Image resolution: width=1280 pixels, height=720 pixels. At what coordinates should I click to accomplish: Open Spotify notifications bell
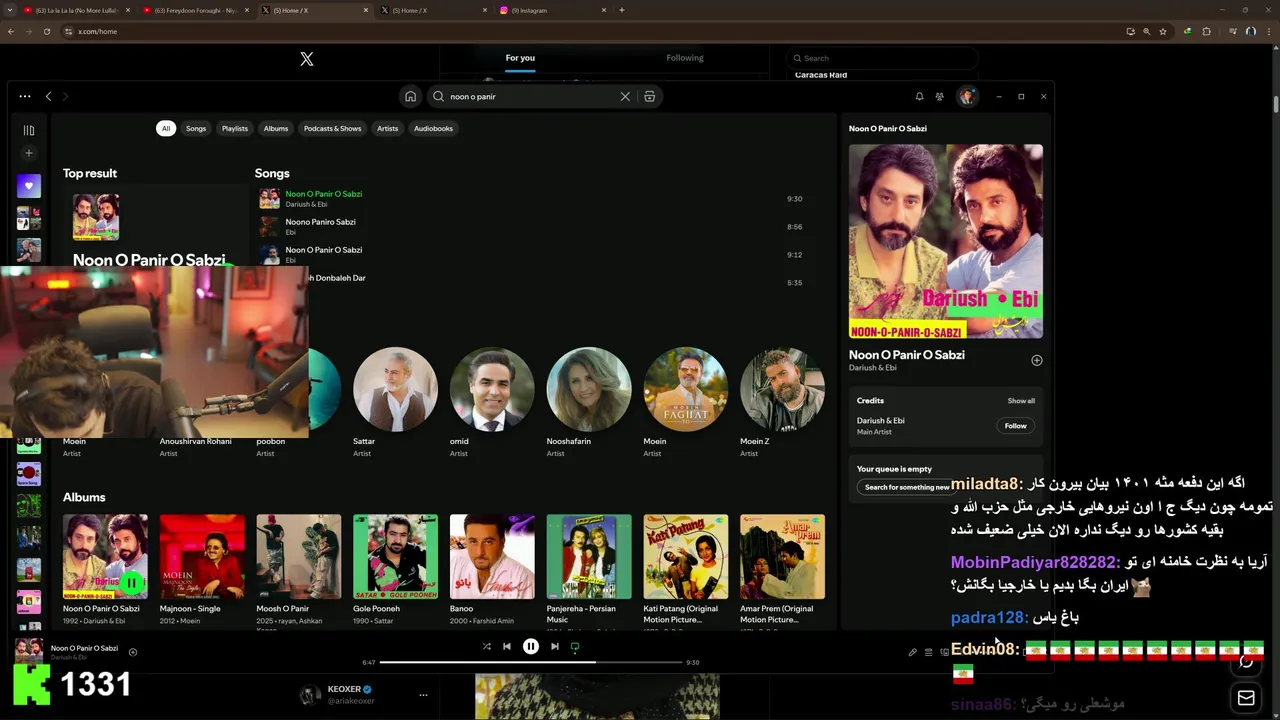(919, 97)
